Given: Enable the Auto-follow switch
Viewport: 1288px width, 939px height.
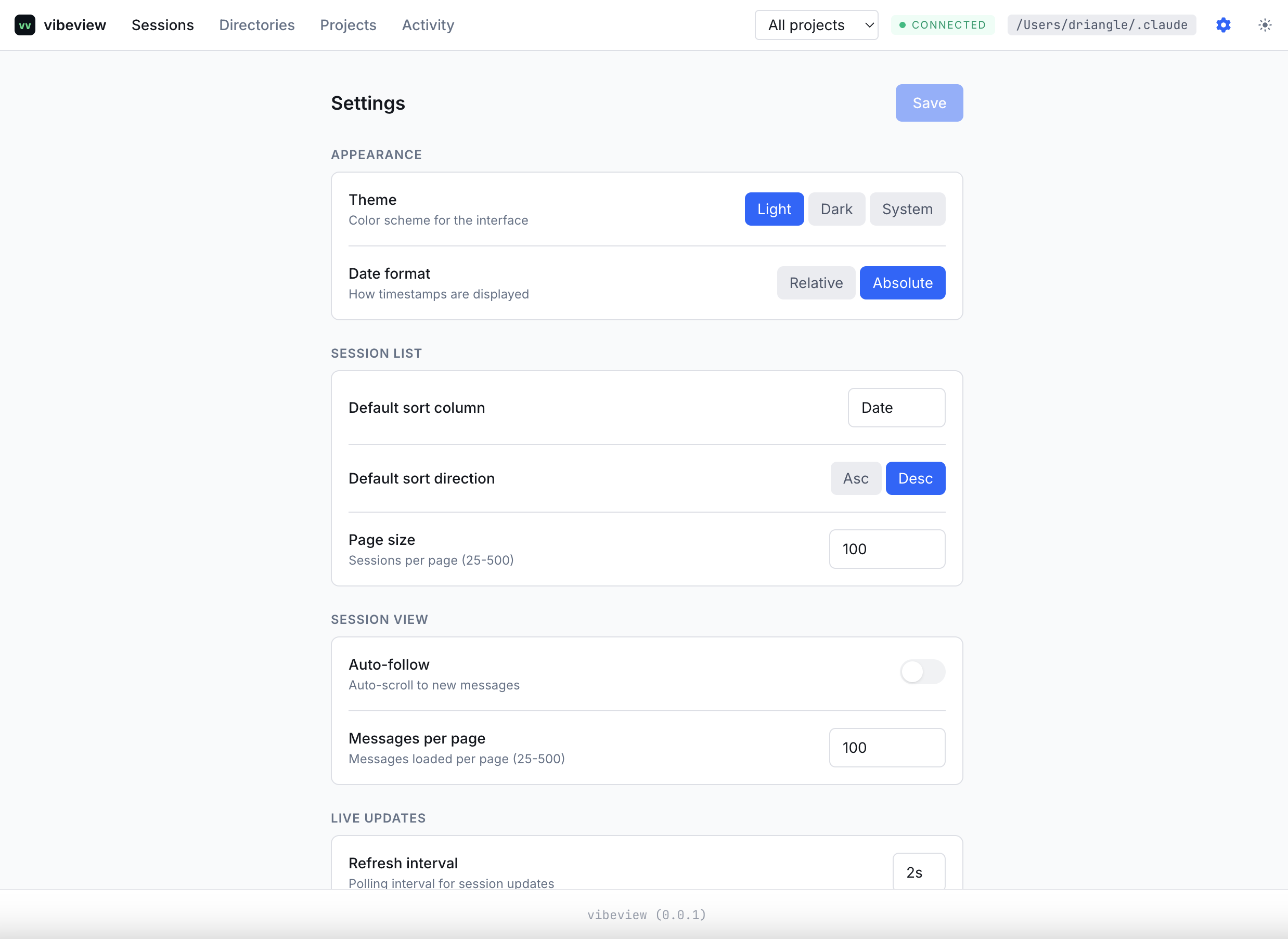Looking at the screenshot, I should [x=922, y=672].
